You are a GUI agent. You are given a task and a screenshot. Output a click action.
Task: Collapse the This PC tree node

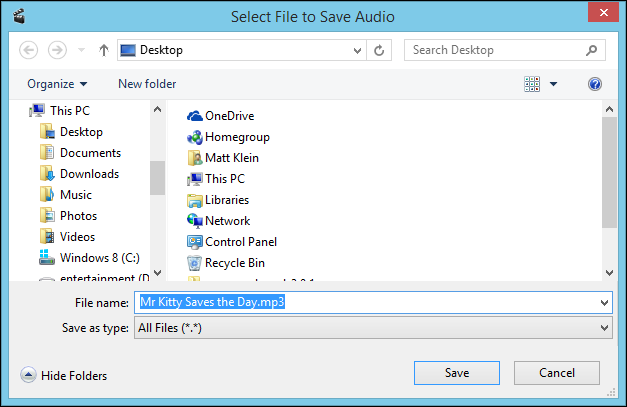24,111
